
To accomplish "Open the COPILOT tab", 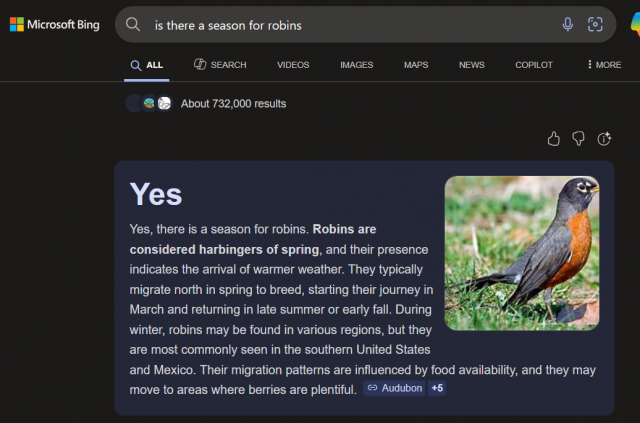I will tap(533, 65).
